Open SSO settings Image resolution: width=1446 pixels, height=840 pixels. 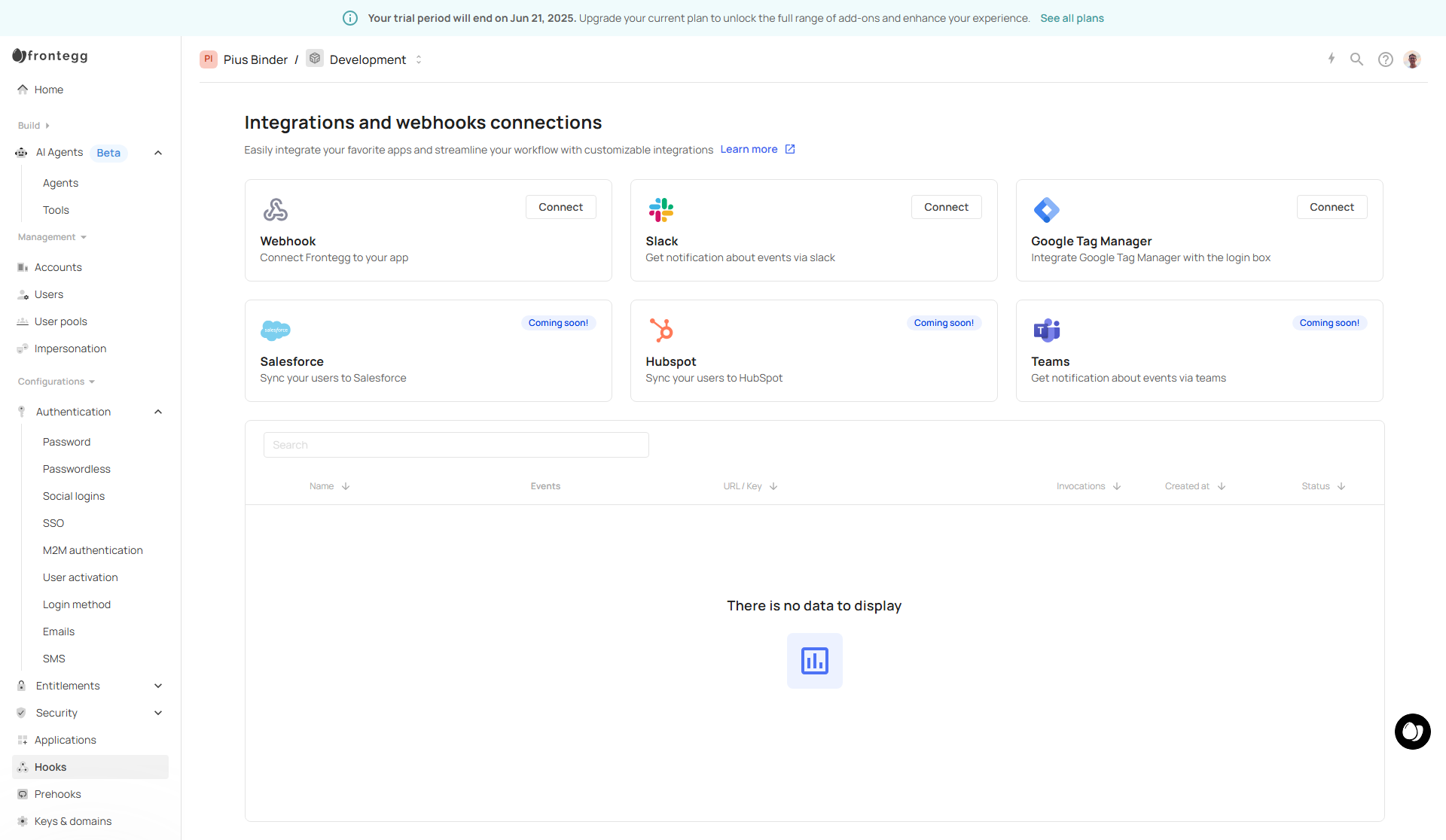(x=53, y=523)
